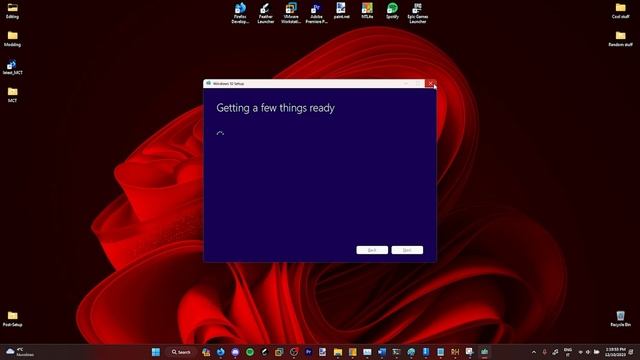Screen dimensions: 640x360
Task: Open Adobe Premiere Pro from the taskbar
Action: (309, 352)
